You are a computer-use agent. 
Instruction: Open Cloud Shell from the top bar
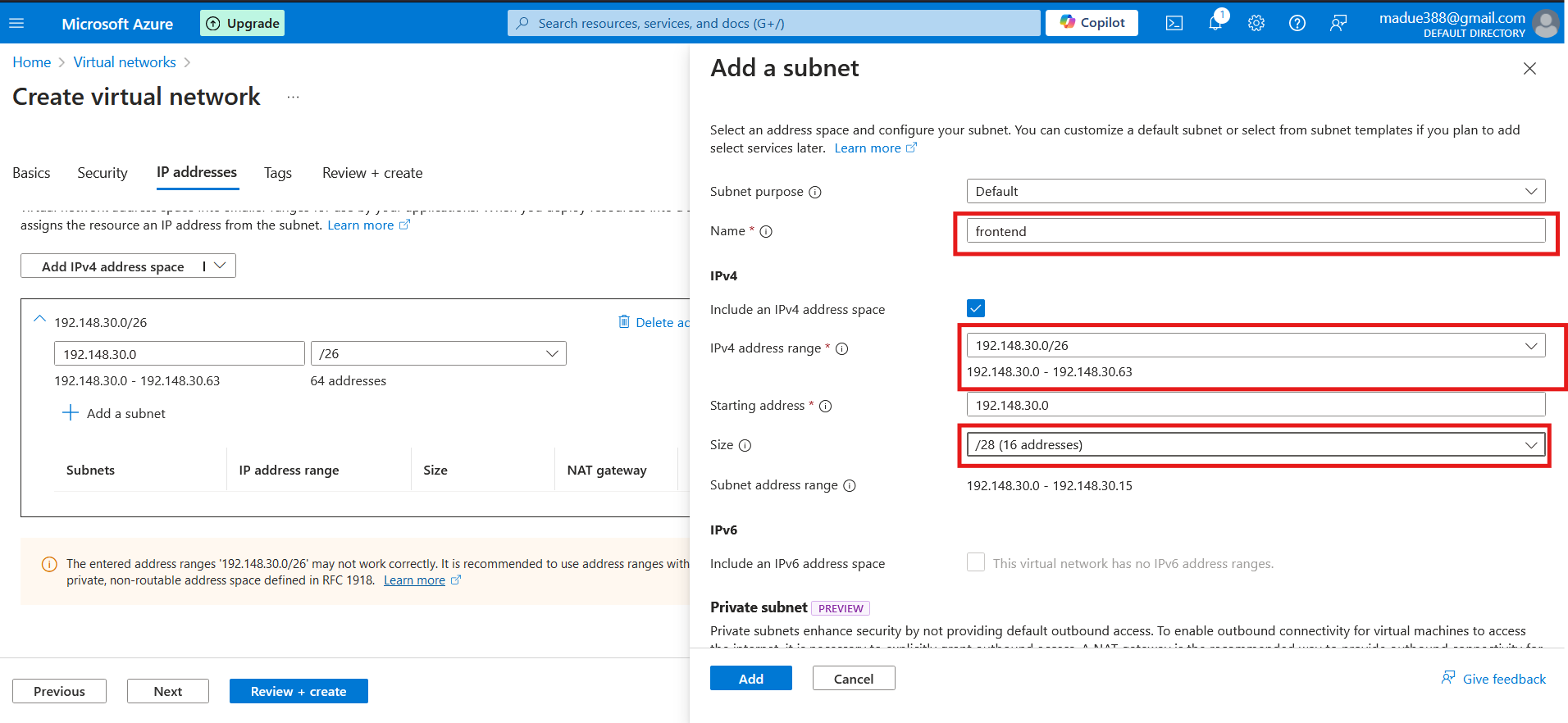point(1174,23)
